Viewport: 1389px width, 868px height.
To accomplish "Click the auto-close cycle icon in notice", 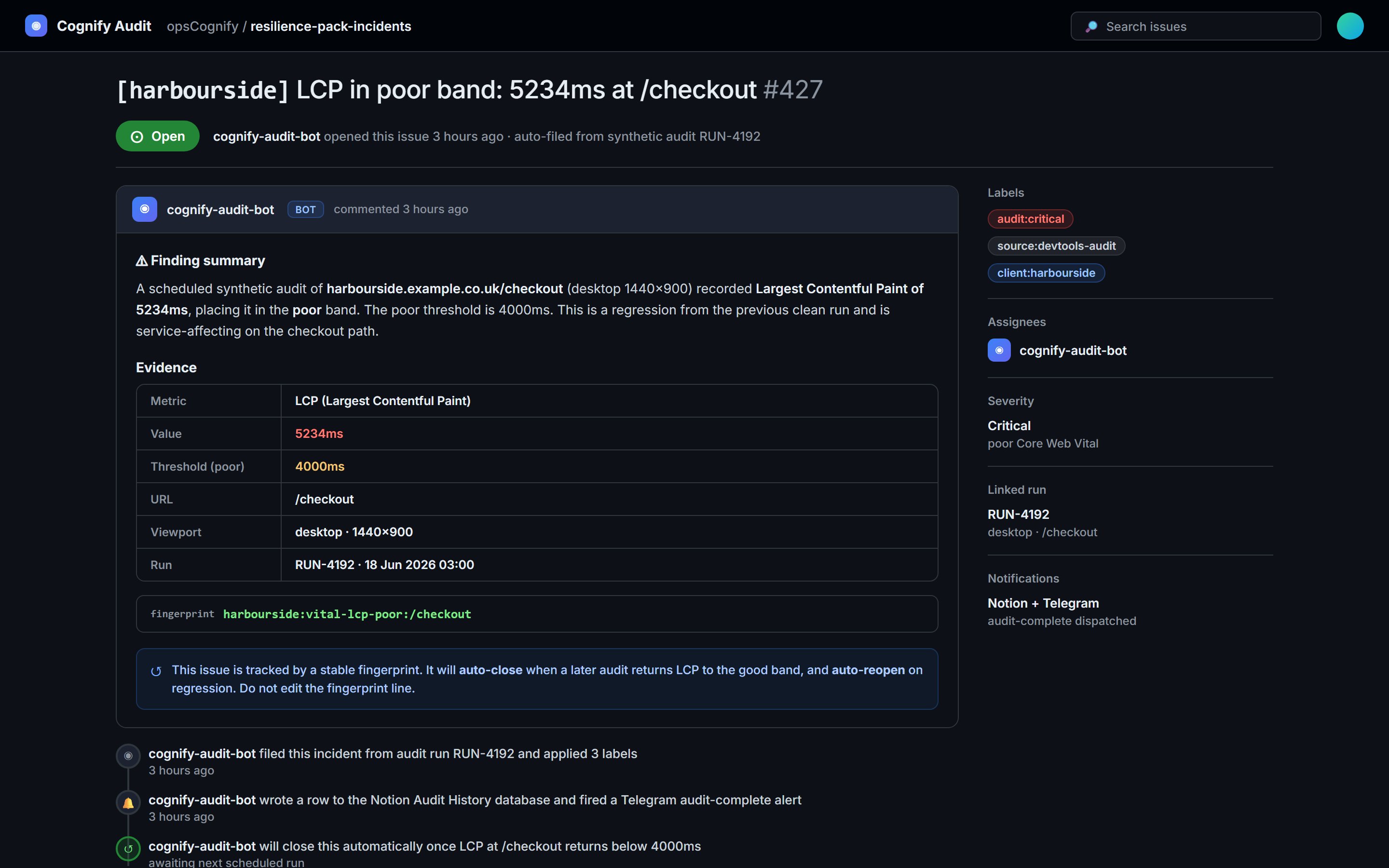I will (156, 671).
